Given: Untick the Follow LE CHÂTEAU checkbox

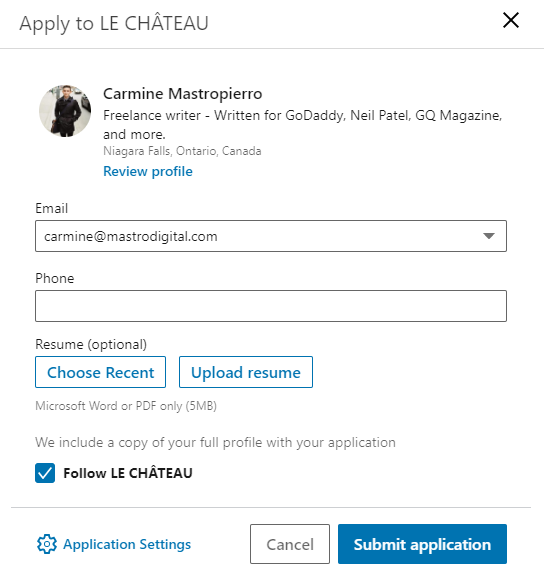Looking at the screenshot, I should pos(45,472).
